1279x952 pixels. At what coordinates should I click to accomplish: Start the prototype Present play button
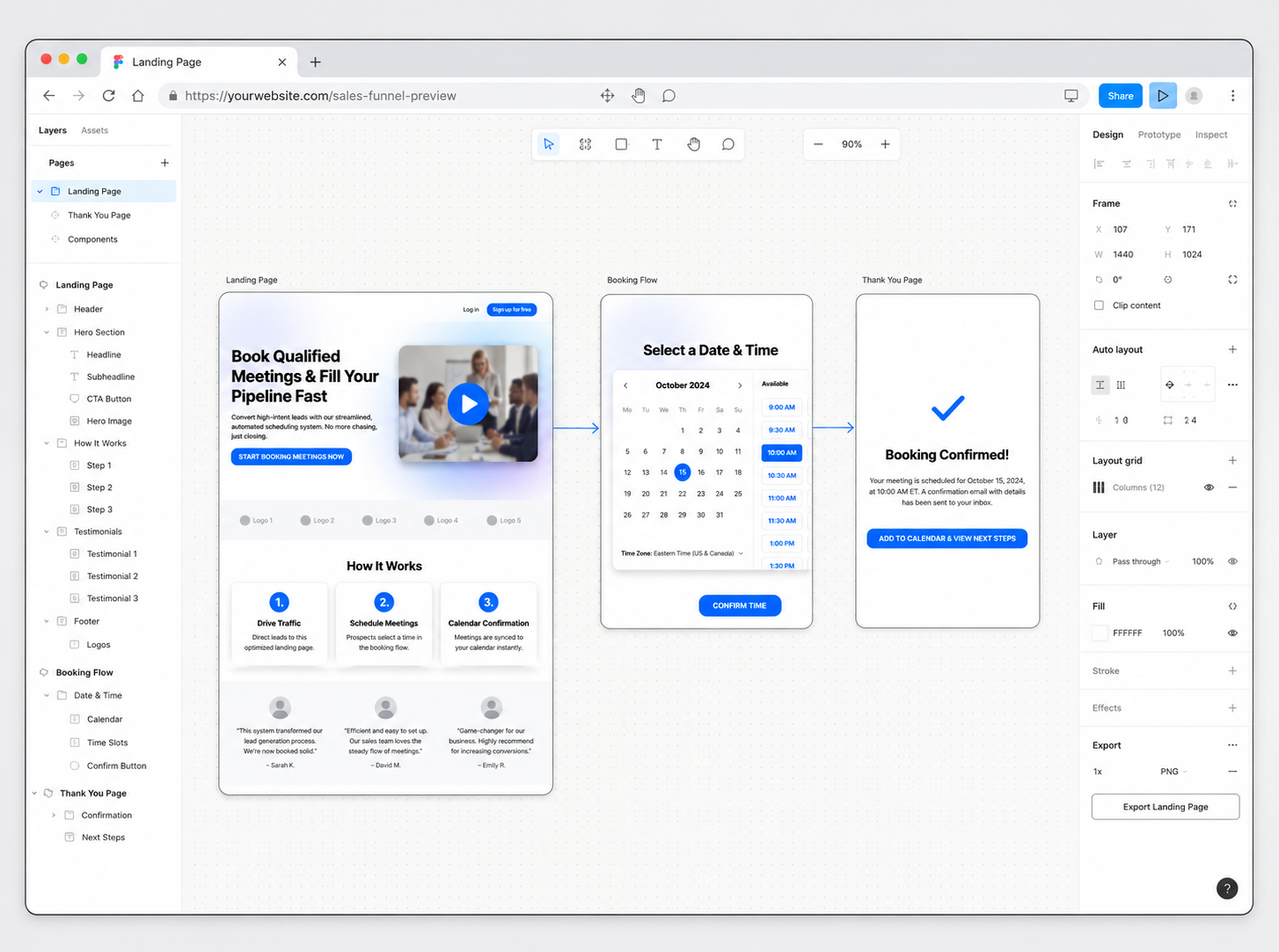click(1163, 96)
